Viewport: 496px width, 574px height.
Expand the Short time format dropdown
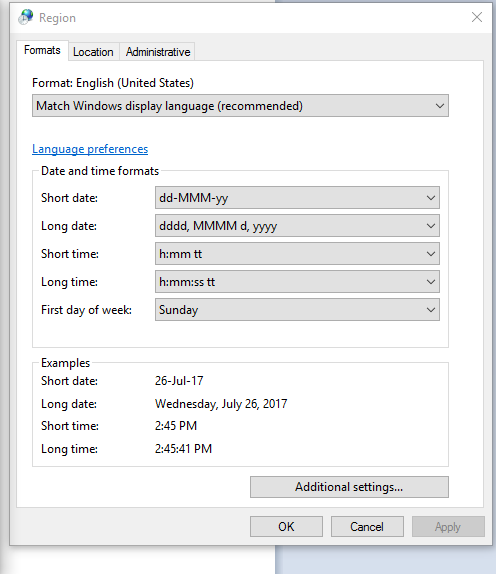(x=297, y=254)
